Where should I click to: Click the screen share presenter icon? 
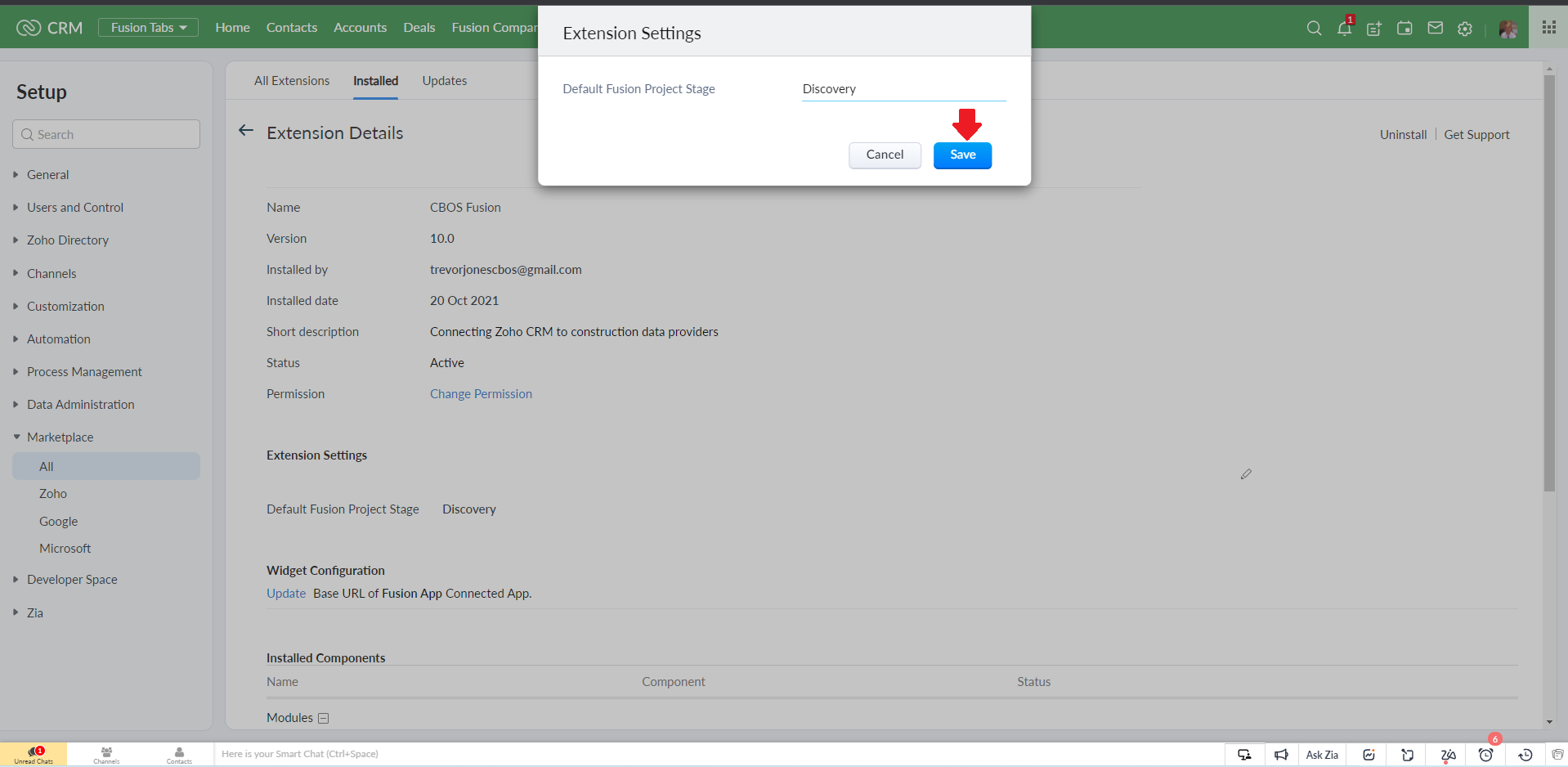tap(1244, 755)
